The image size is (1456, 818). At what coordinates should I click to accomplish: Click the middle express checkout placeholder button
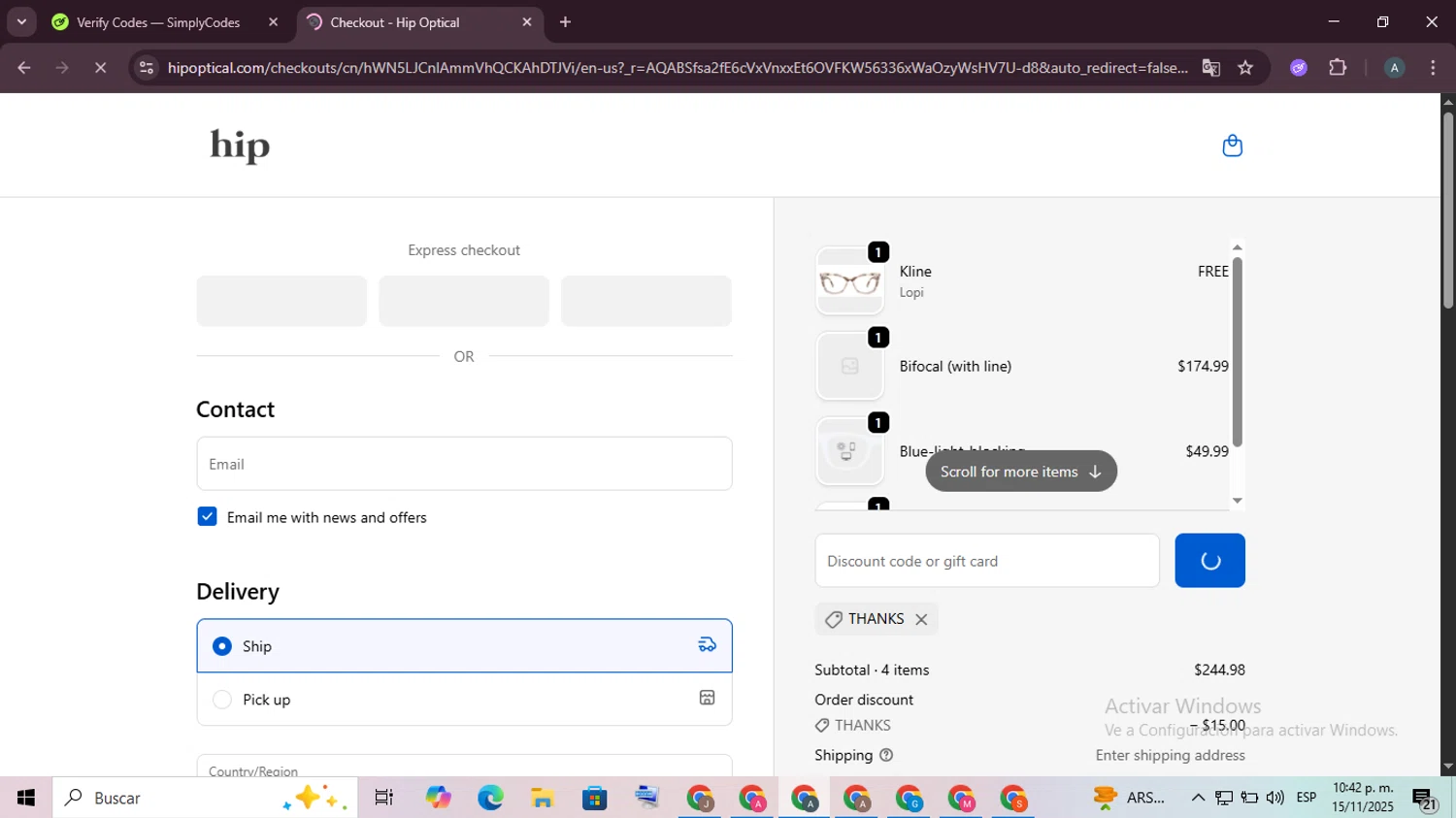pos(464,301)
